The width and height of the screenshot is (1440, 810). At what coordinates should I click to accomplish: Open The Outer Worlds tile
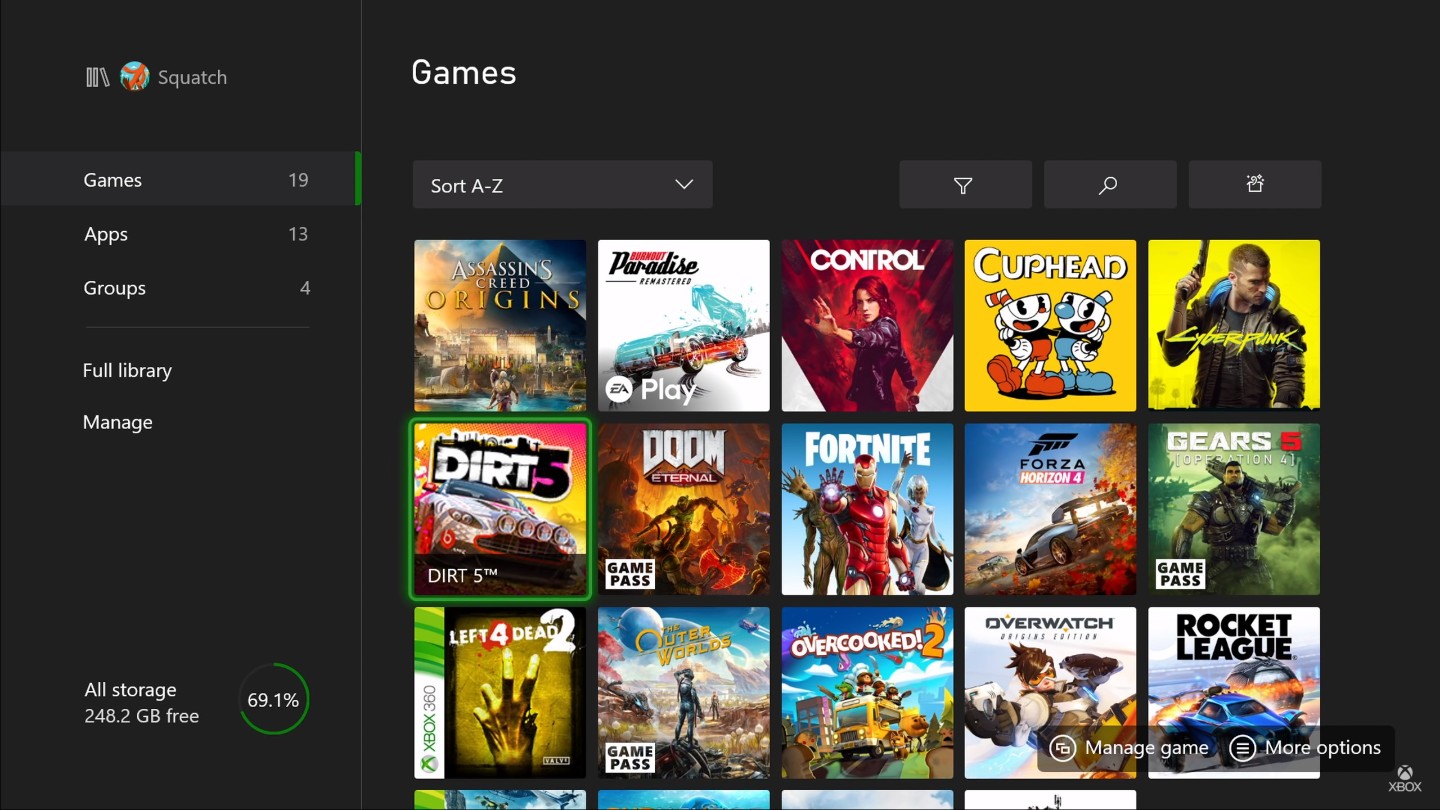tap(684, 693)
